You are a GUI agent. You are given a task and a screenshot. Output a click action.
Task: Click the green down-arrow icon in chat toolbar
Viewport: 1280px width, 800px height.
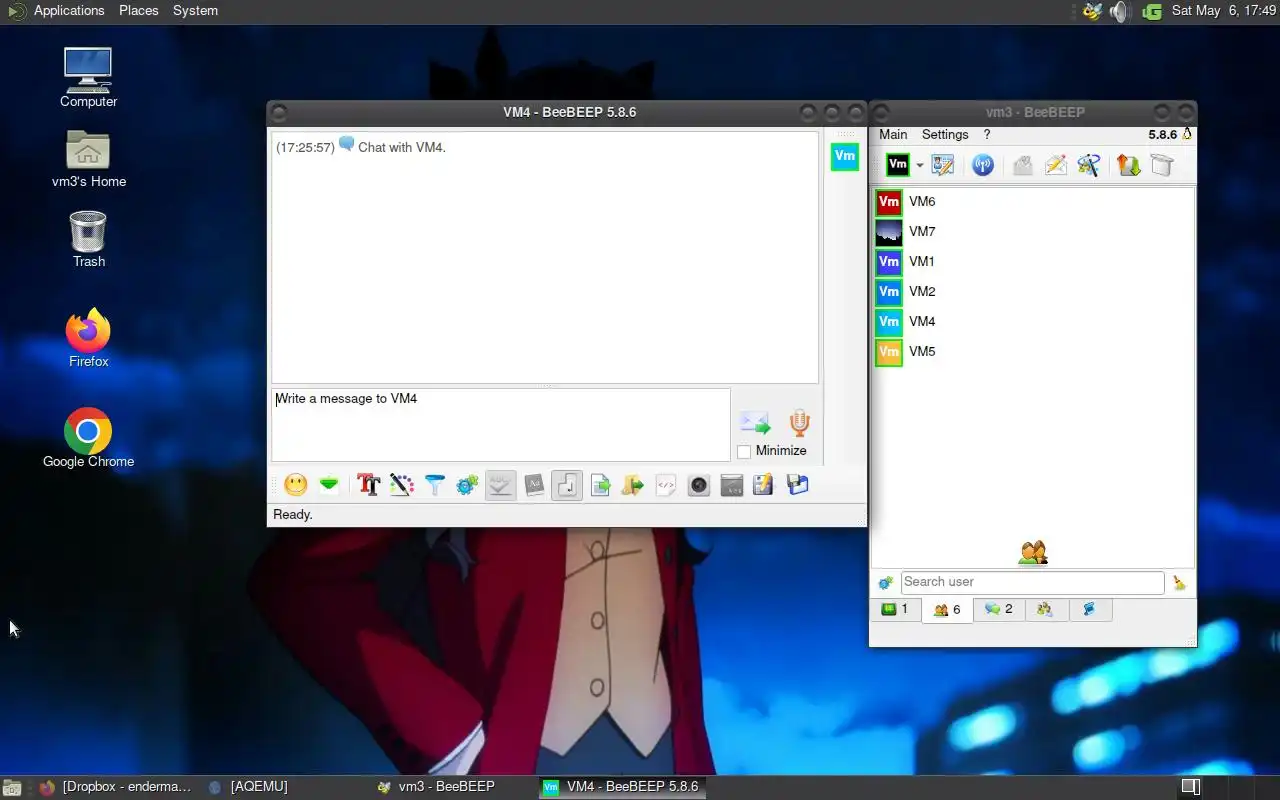pos(328,485)
